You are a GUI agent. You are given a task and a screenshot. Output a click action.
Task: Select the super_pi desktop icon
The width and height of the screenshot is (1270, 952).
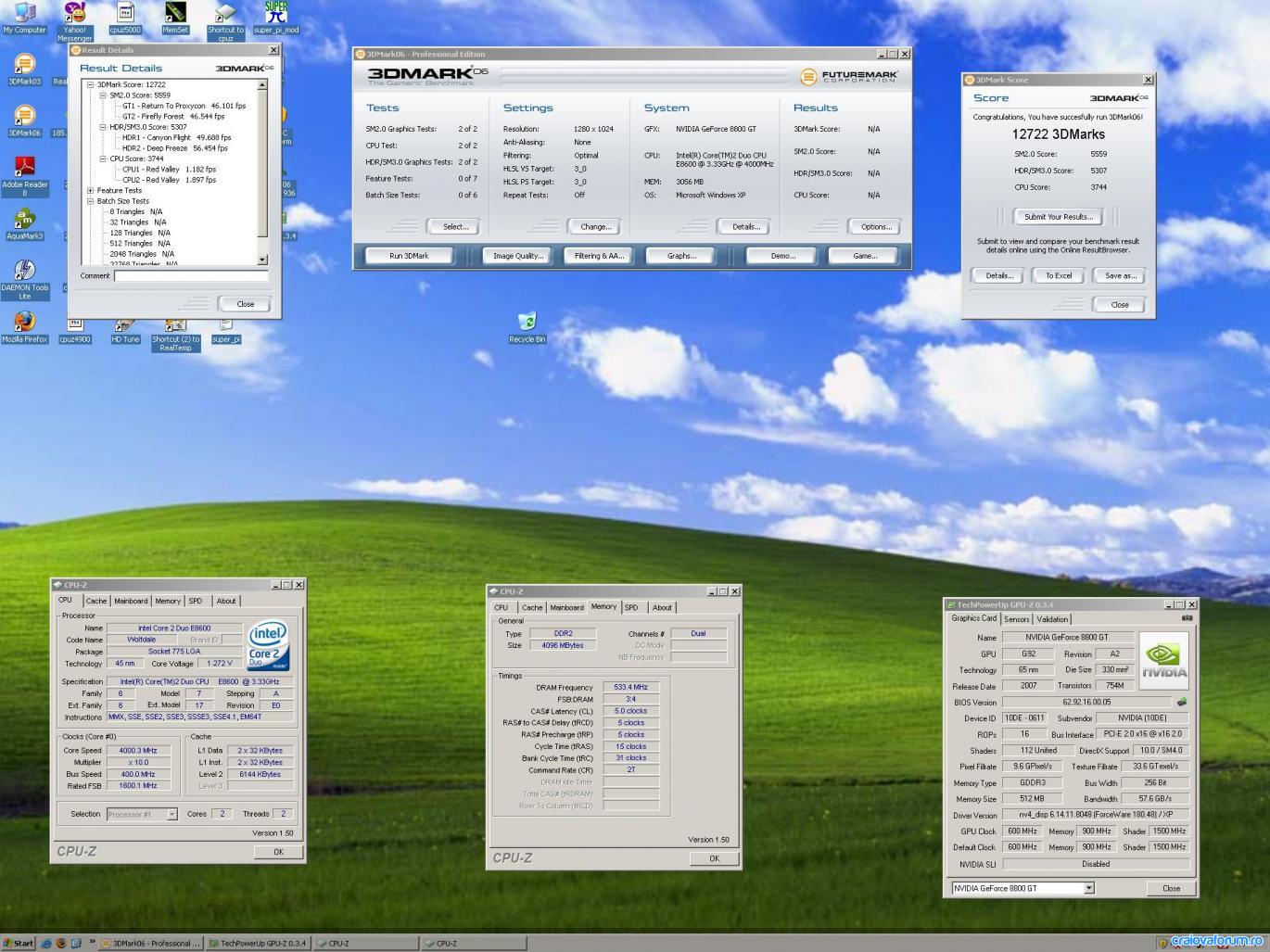pos(226,329)
